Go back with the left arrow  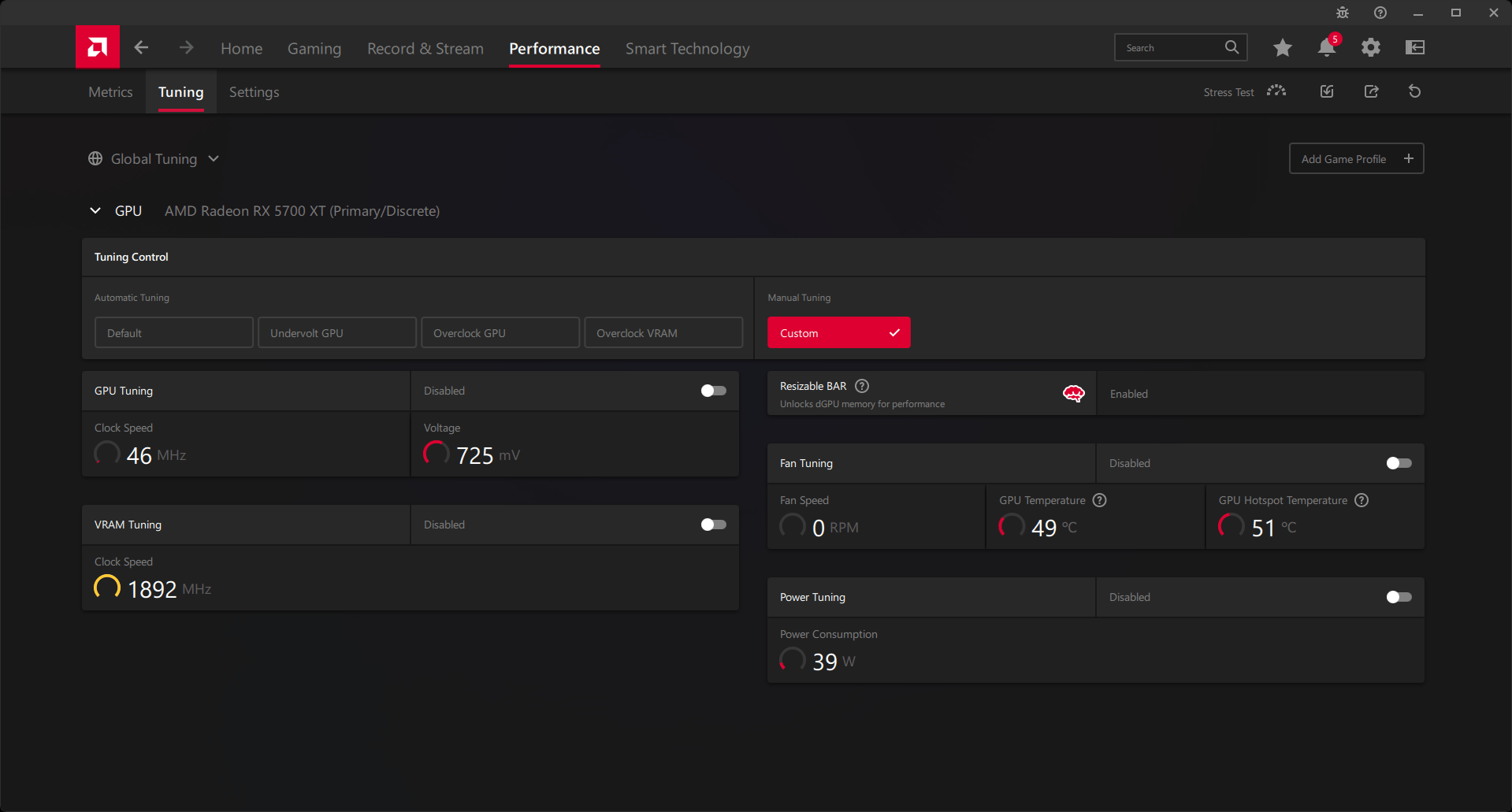tap(141, 47)
